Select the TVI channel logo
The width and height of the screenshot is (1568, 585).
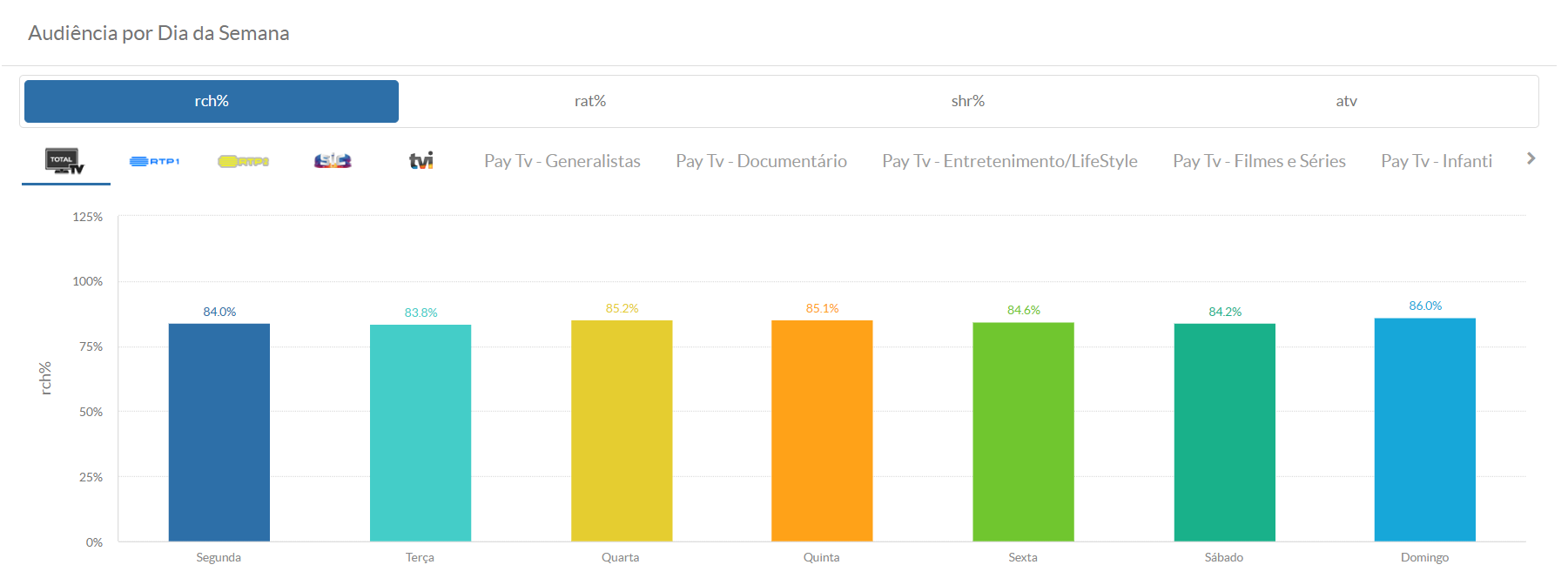[421, 161]
